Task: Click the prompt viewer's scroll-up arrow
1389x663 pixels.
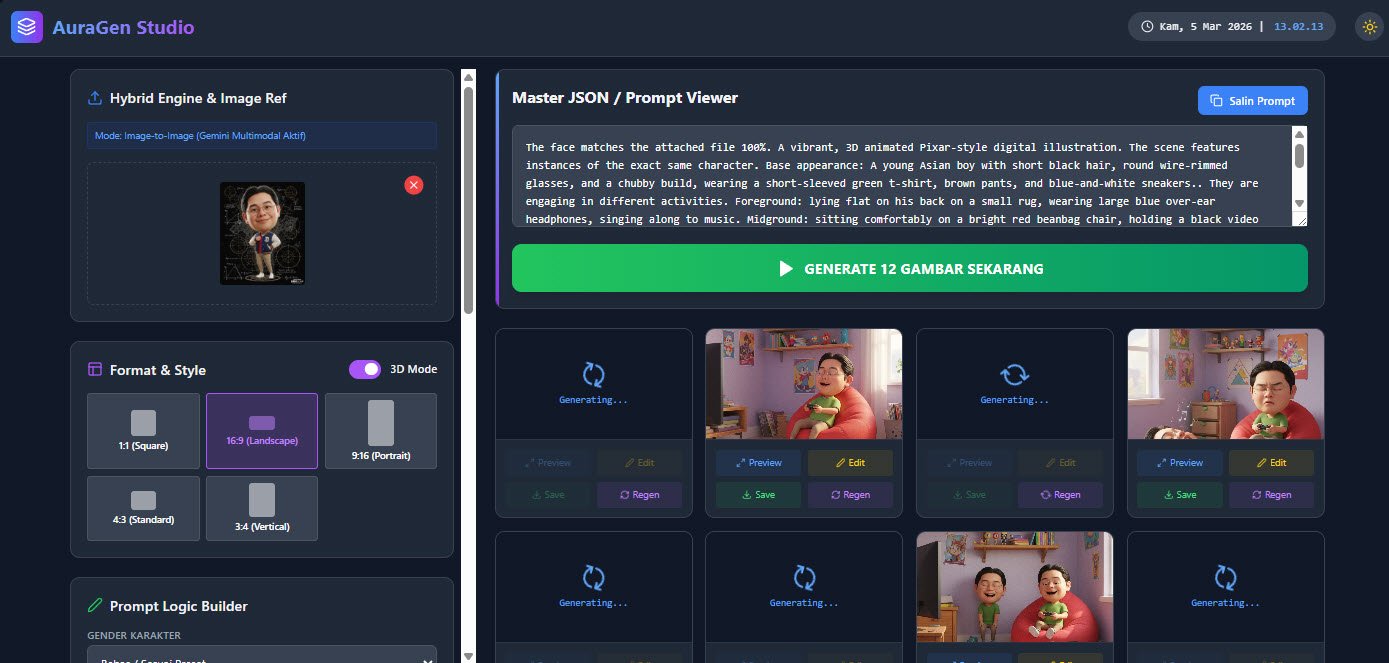Action: [x=1299, y=135]
